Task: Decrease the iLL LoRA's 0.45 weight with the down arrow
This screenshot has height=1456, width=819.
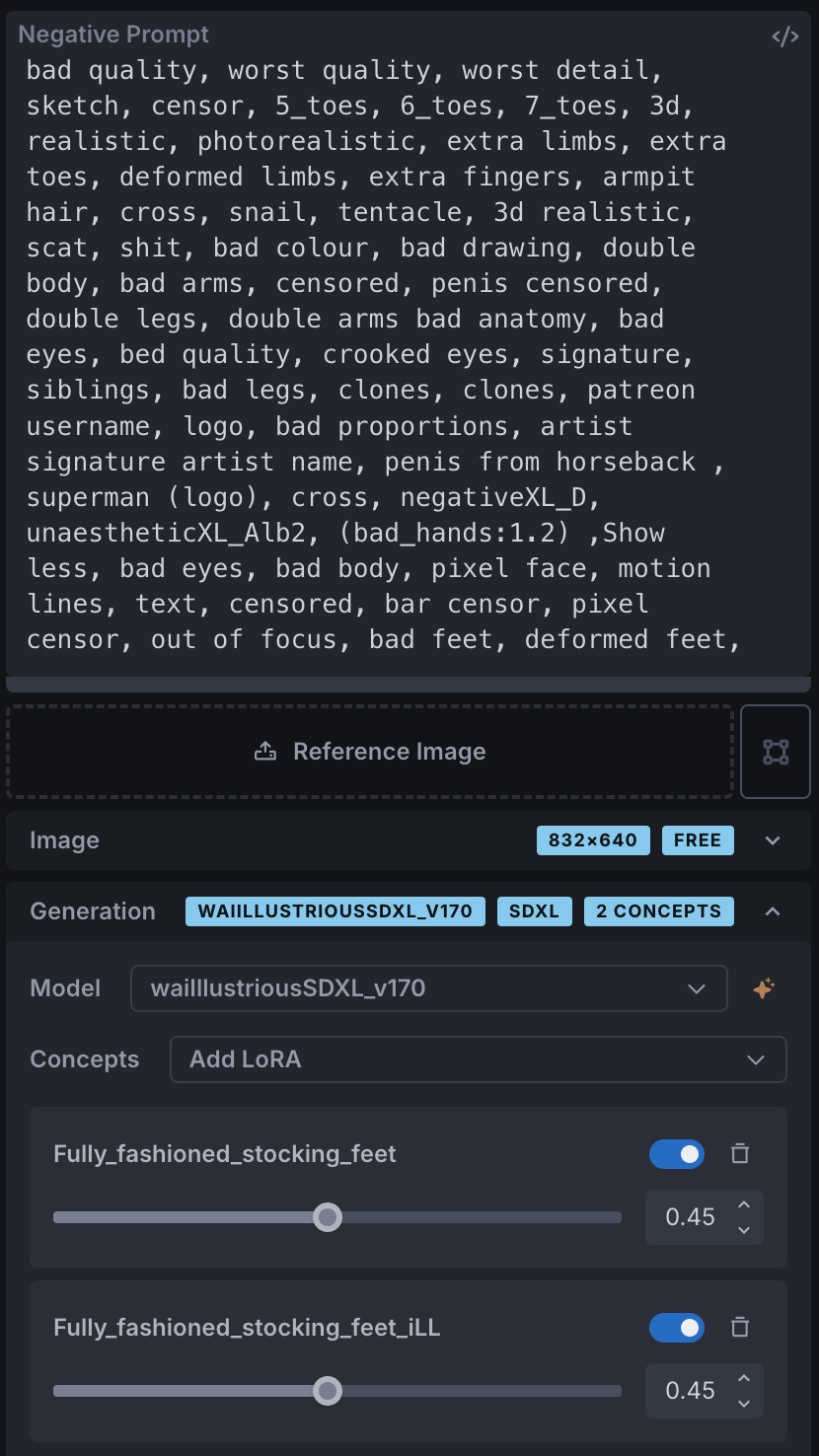Action: (744, 1404)
